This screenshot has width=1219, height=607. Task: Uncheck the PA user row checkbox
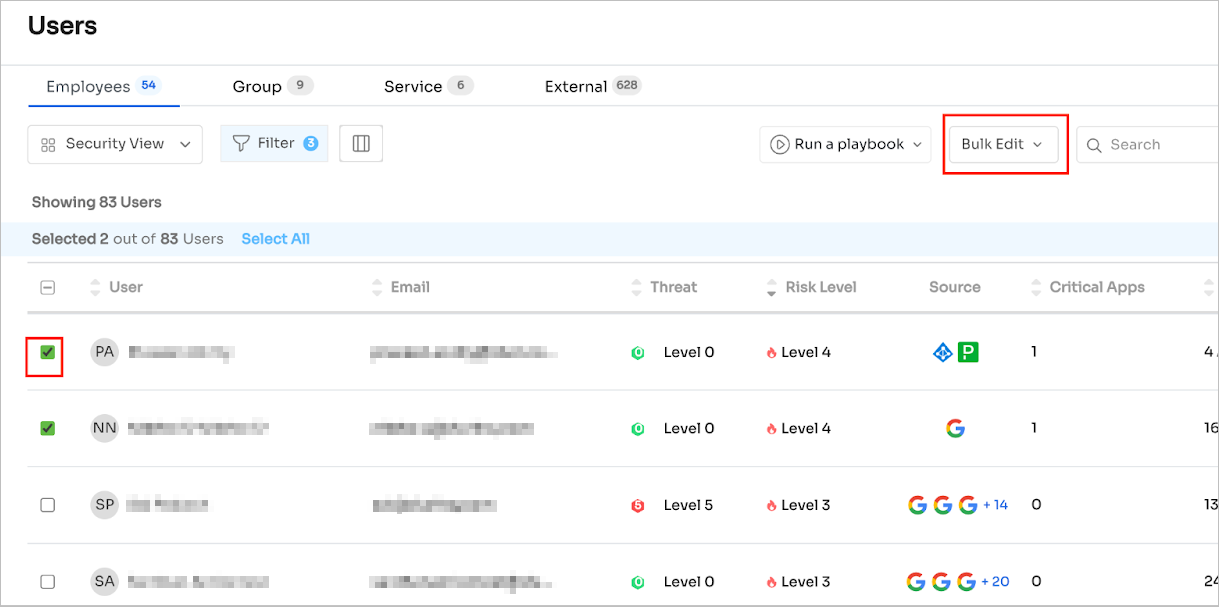tap(47, 352)
